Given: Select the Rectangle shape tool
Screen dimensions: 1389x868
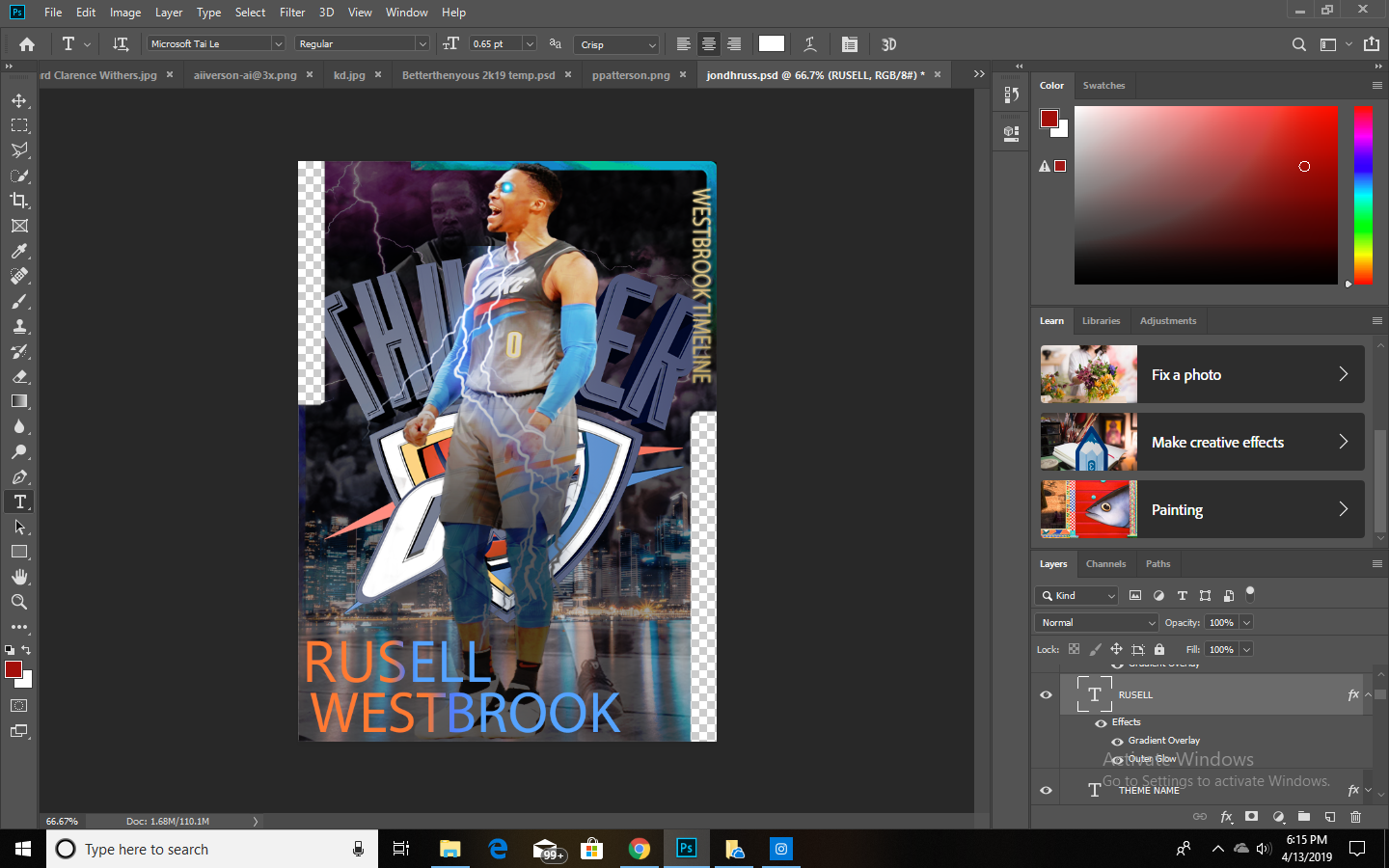Looking at the screenshot, I should 19,552.
